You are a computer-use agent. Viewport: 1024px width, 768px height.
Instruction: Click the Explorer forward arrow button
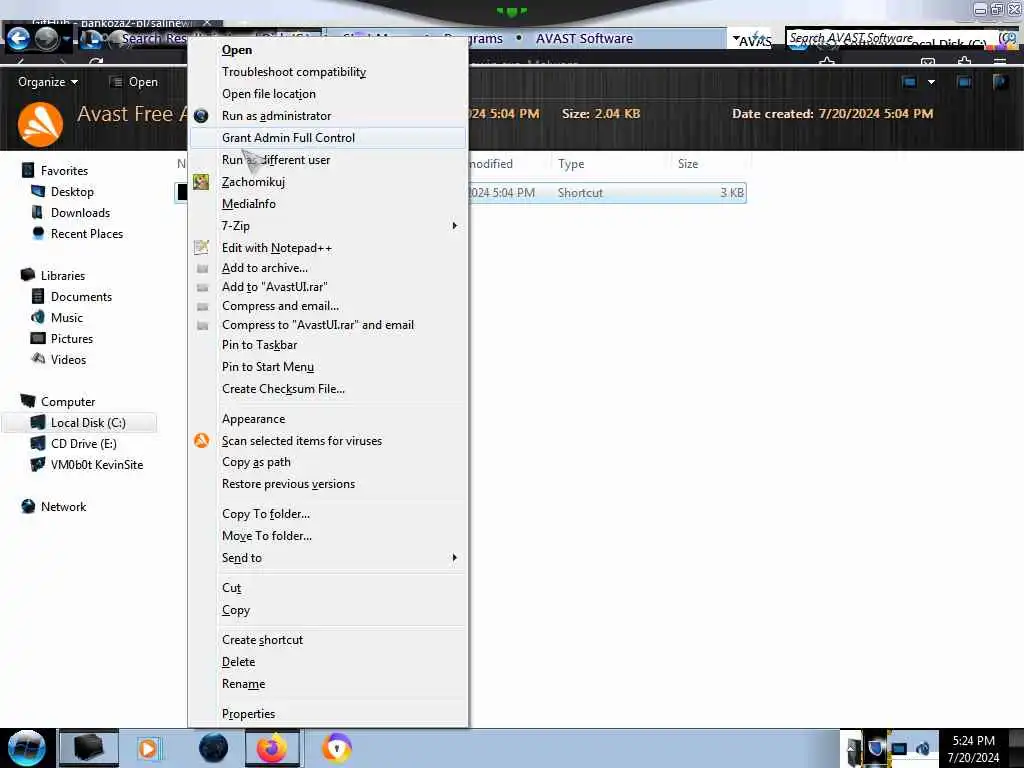pyautogui.click(x=46, y=39)
